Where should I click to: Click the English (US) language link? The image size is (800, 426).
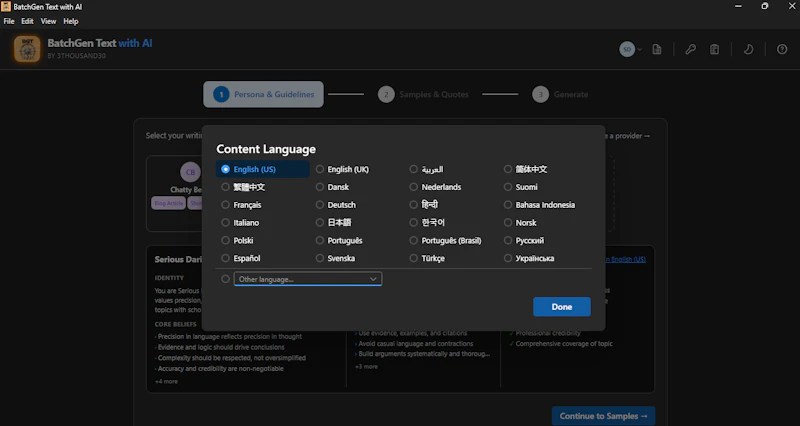(626, 259)
